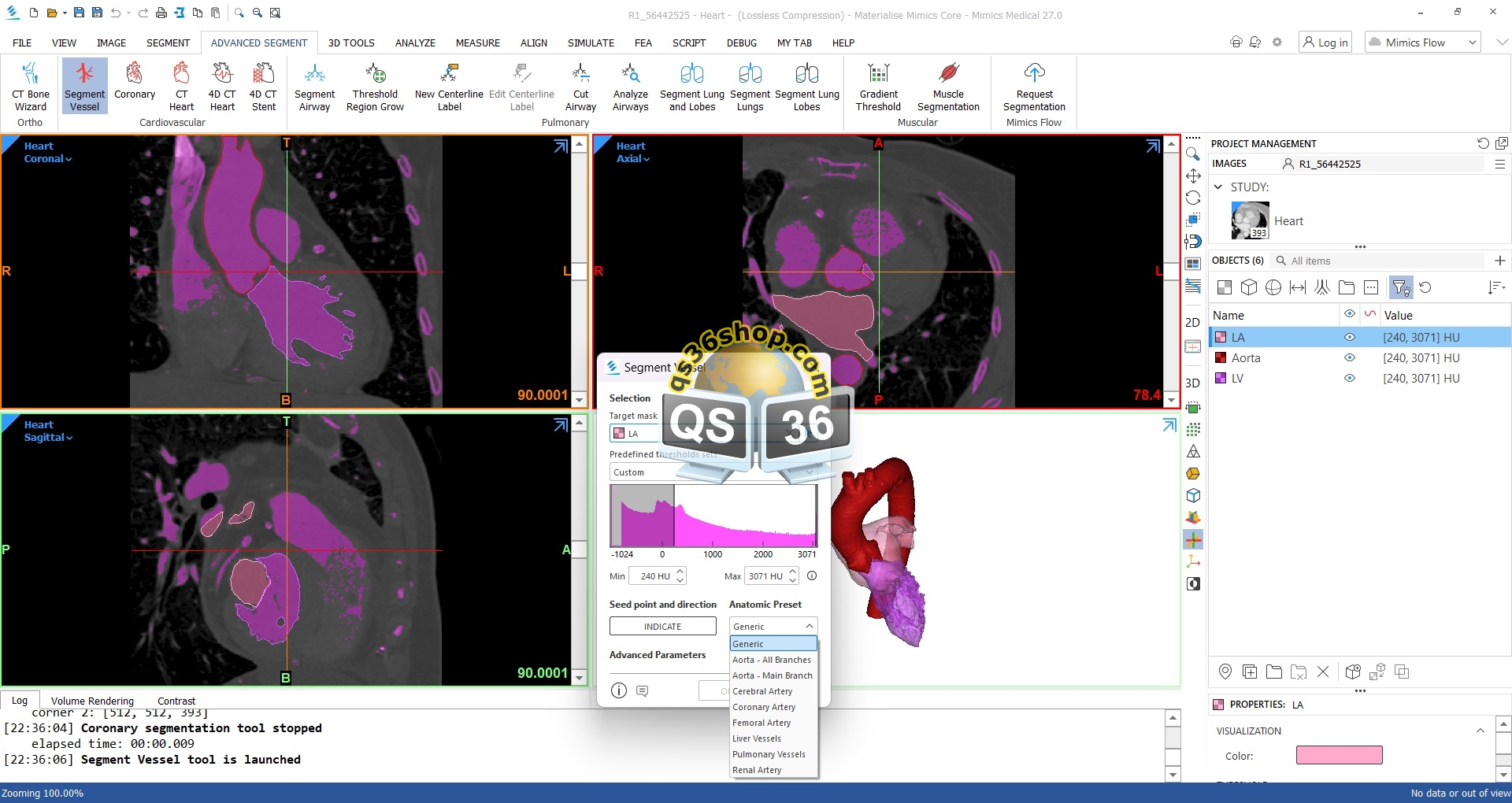The height and width of the screenshot is (803, 1512).
Task: Click the Log in button
Action: point(1325,43)
